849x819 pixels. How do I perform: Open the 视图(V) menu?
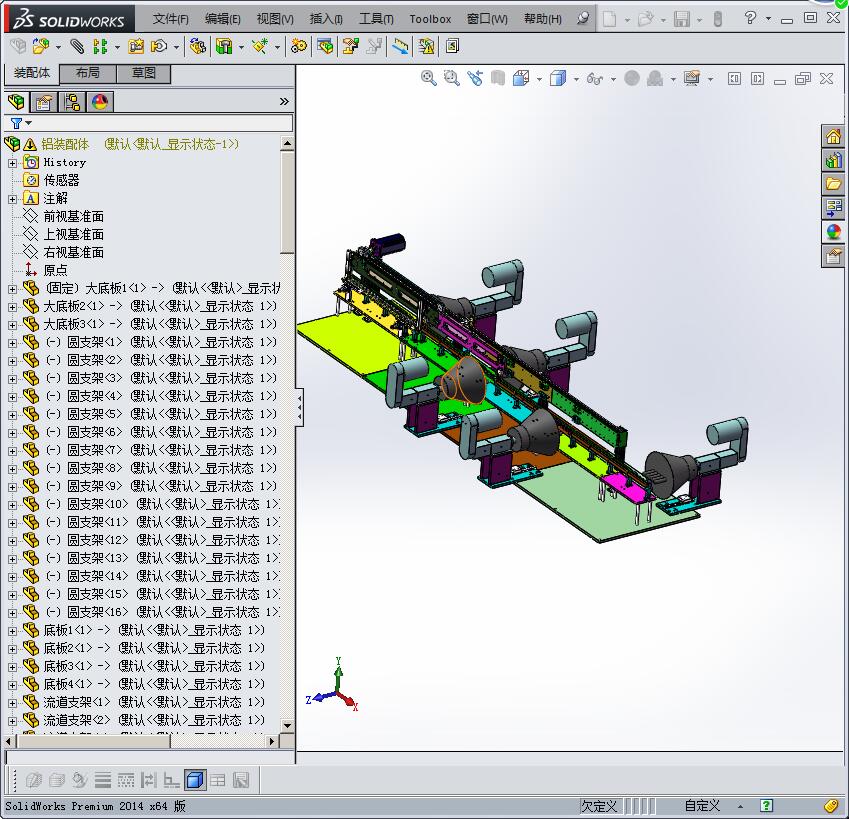pos(275,19)
